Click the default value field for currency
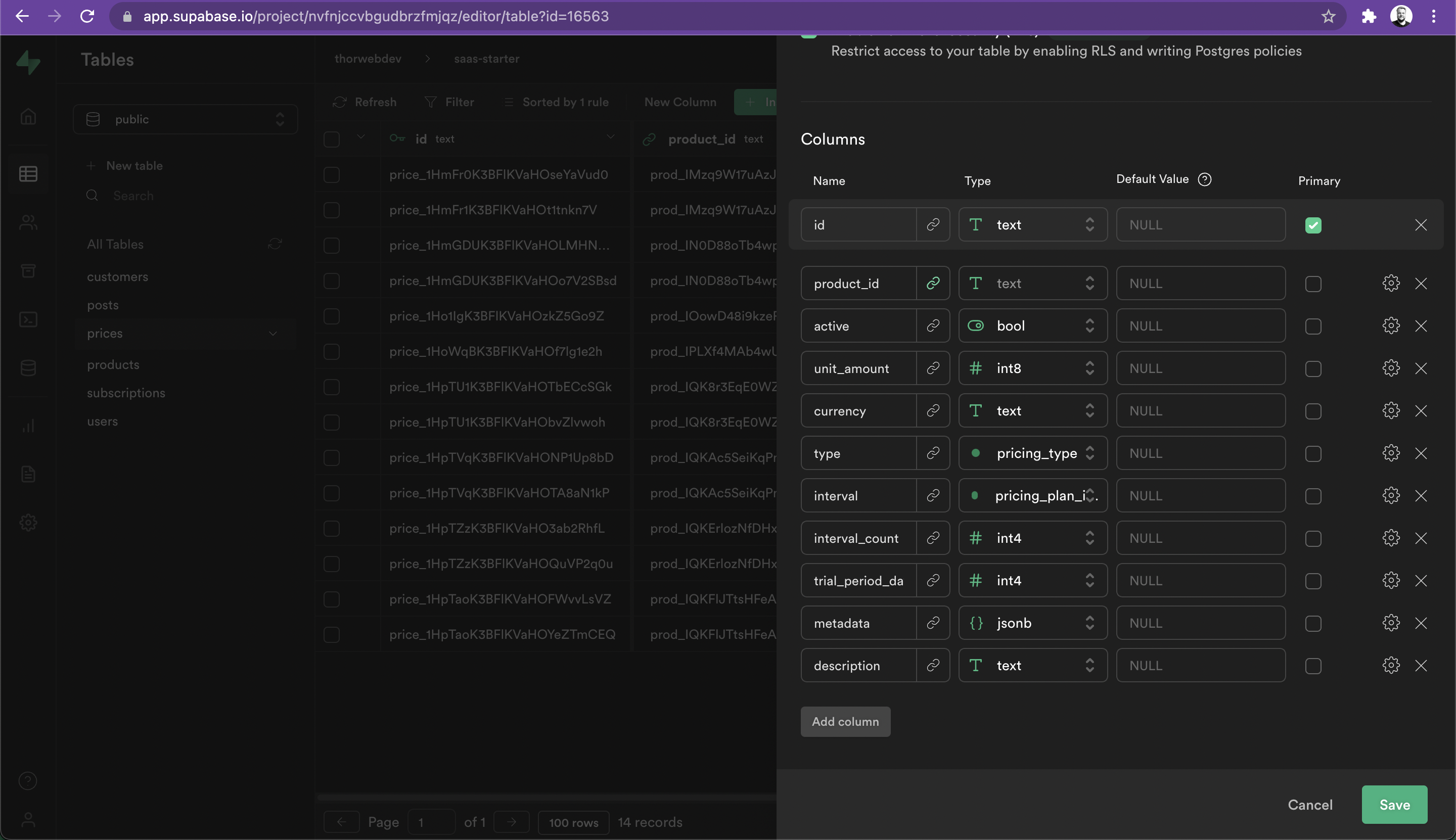 tap(1200, 411)
